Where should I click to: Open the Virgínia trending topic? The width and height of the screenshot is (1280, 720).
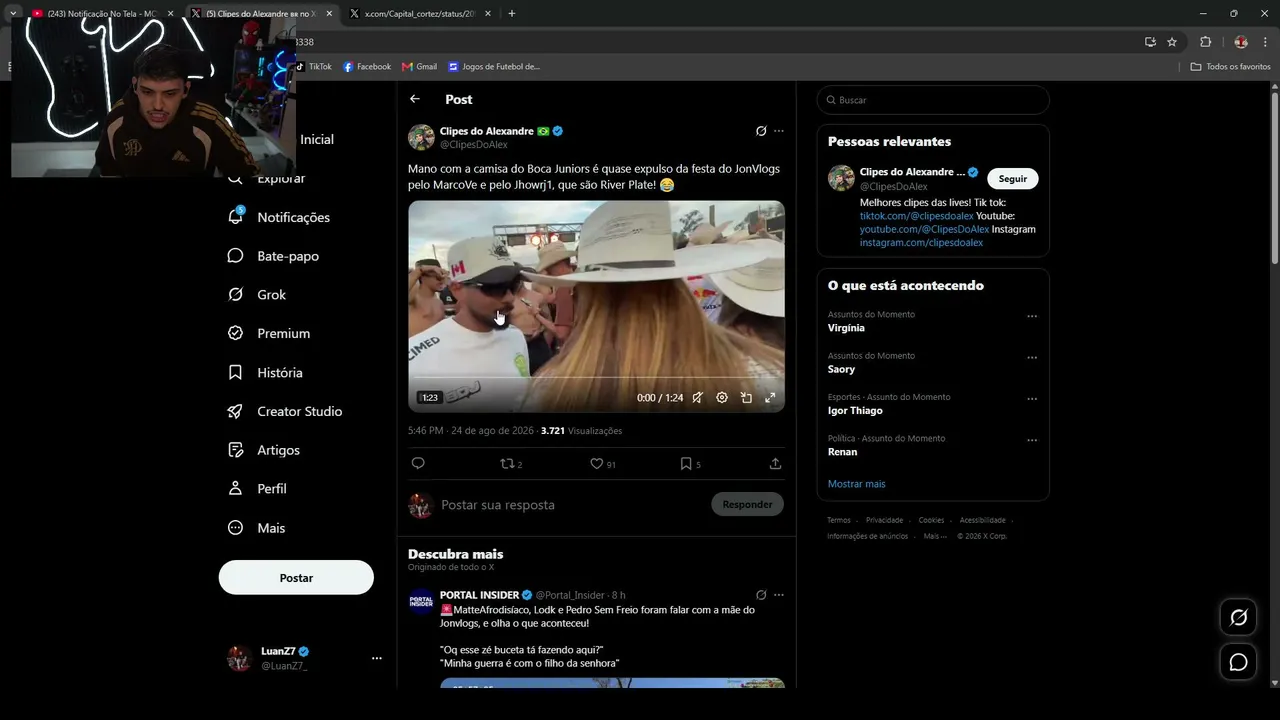click(x=846, y=328)
